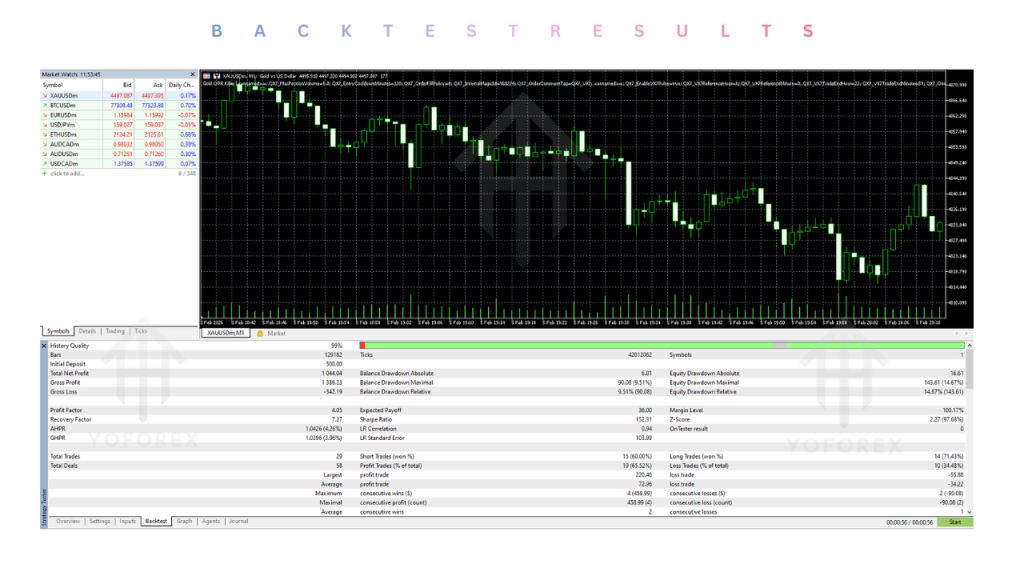The height and width of the screenshot is (576, 1024).
Task: Click the down-arrow icon beside EURUSDm
Action: (x=45, y=115)
